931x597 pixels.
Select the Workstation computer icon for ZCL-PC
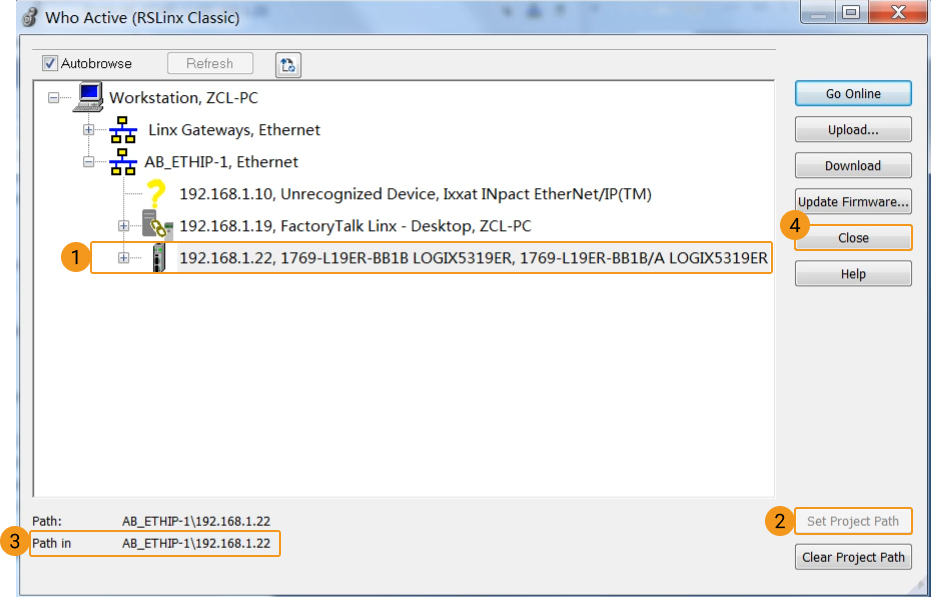click(x=90, y=96)
